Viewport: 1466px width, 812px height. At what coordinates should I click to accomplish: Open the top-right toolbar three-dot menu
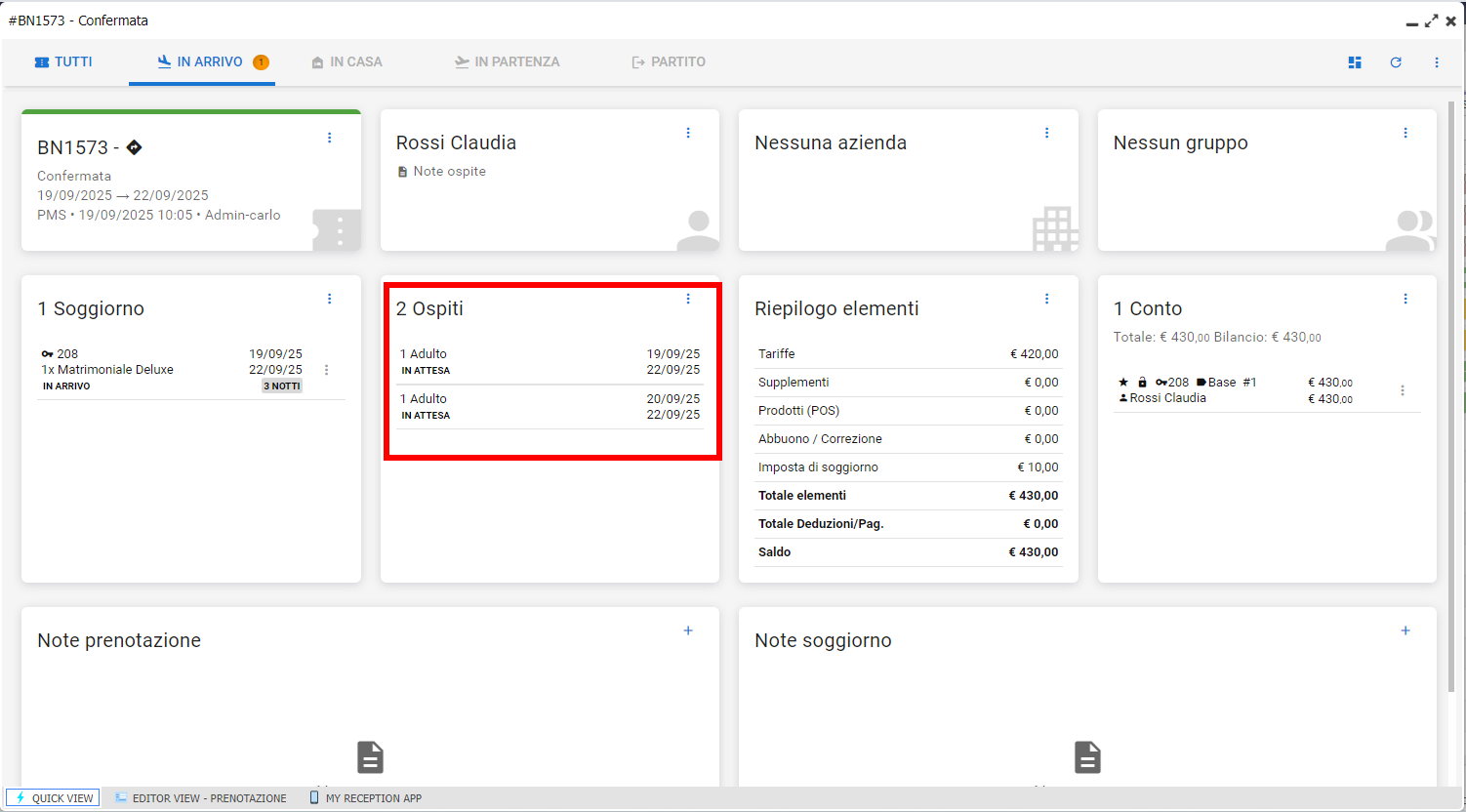tap(1437, 62)
